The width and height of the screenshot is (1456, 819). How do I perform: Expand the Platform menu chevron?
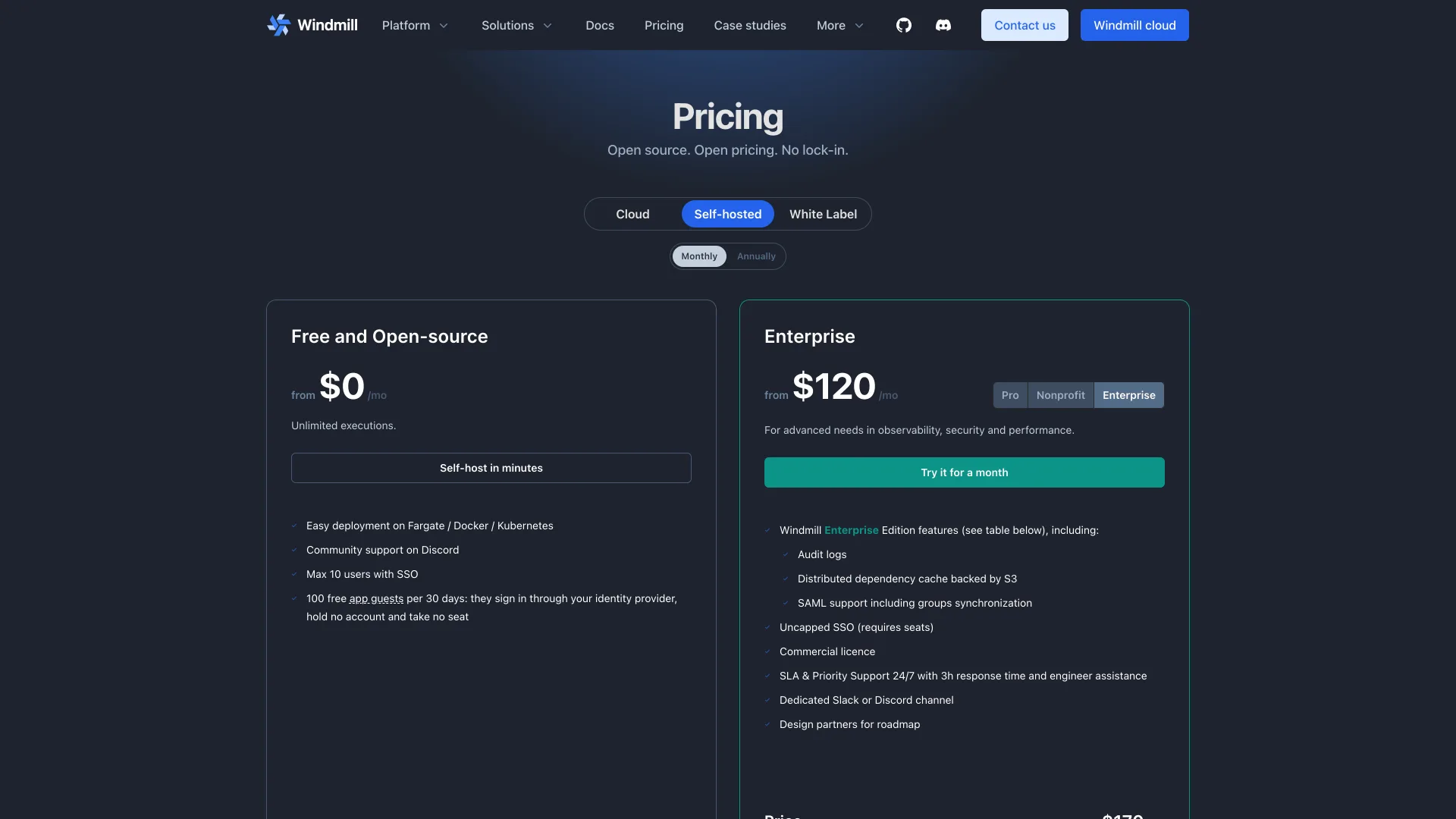[444, 26]
